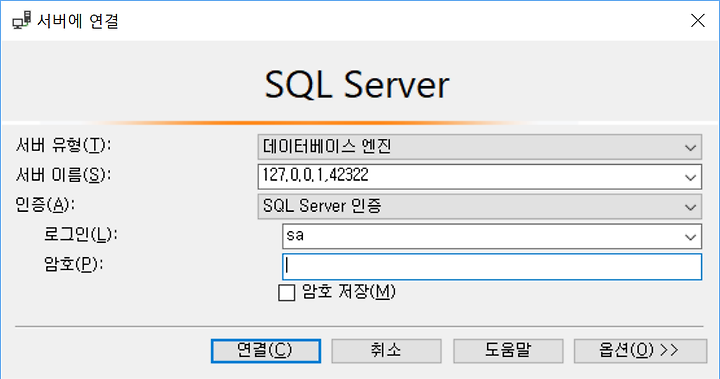Click the 서버 이름(S) label
The image size is (720, 379).
click(63, 175)
